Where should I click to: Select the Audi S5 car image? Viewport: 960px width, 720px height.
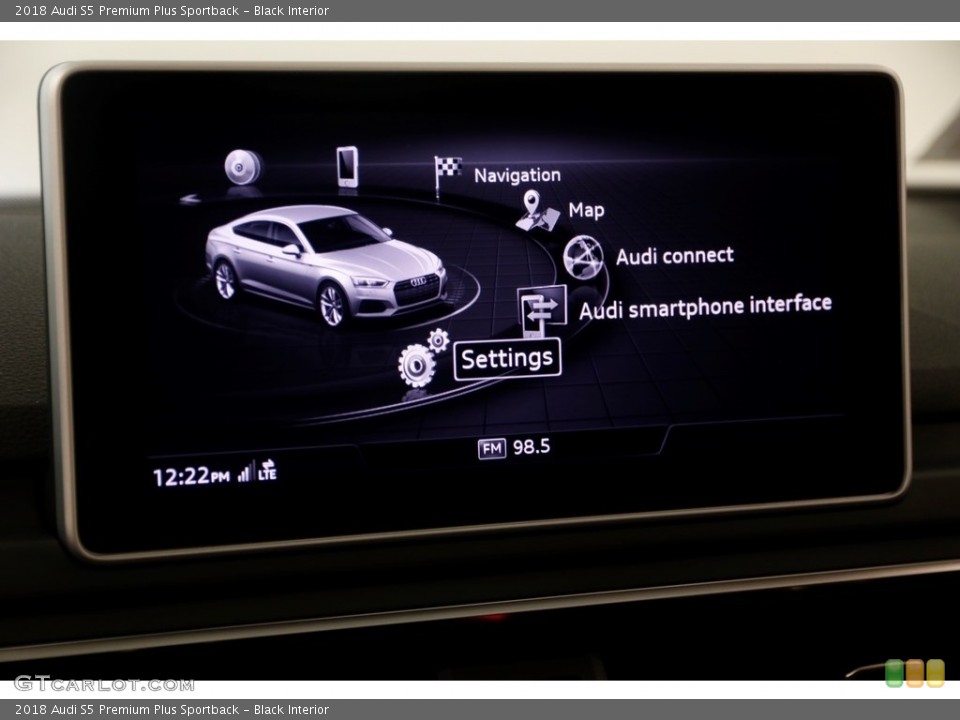pyautogui.click(x=326, y=264)
